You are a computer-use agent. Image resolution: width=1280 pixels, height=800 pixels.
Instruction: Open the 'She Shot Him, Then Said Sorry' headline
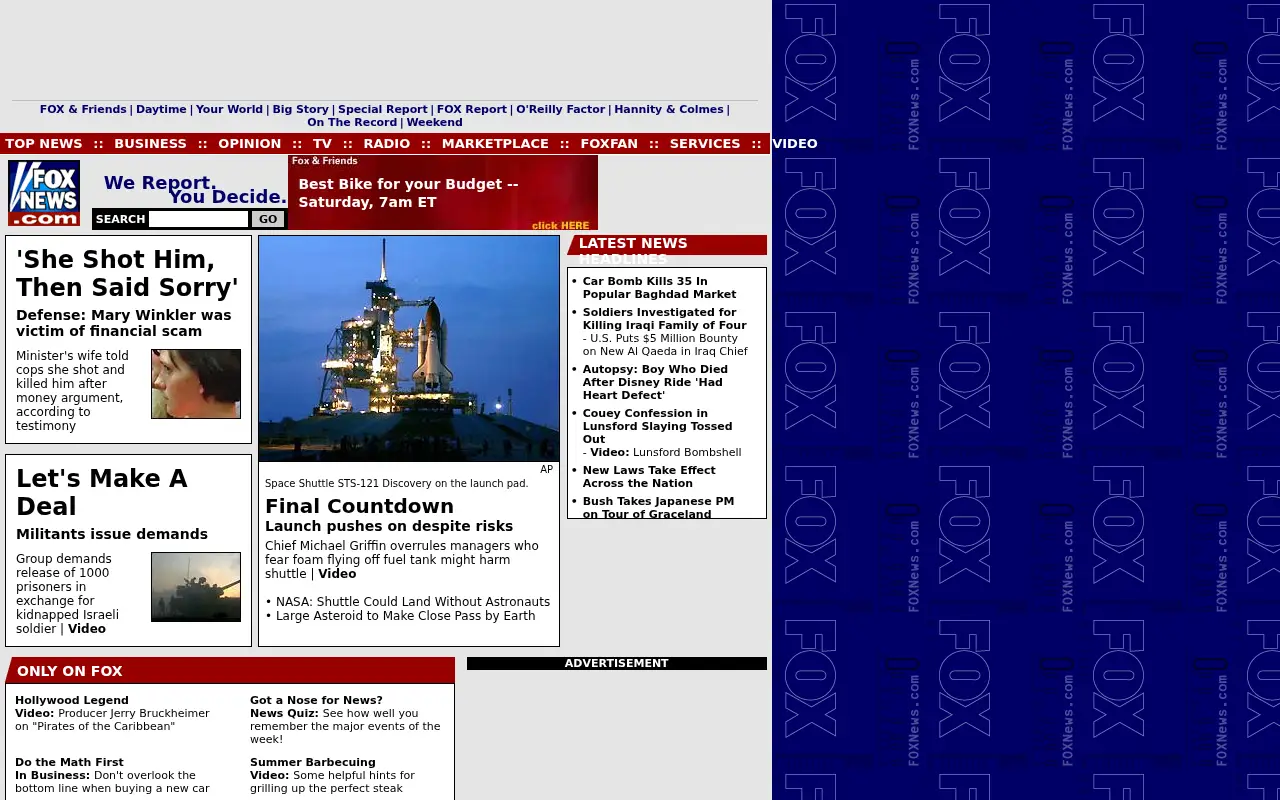[127, 273]
